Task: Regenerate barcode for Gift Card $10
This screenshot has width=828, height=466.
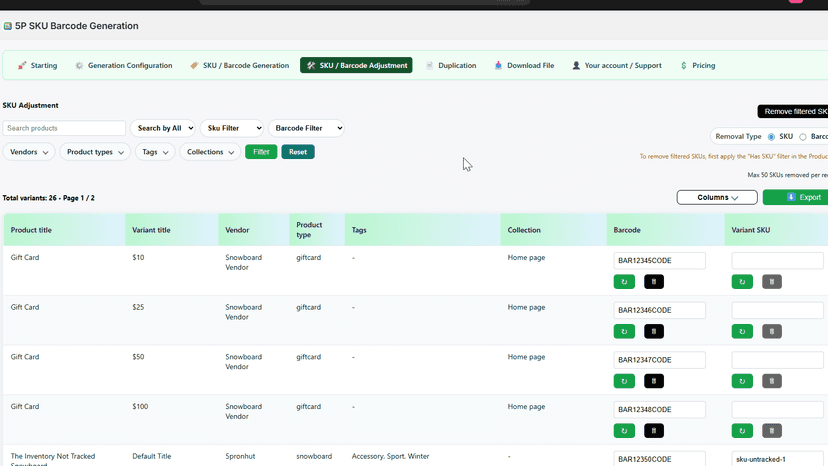Action: point(624,282)
